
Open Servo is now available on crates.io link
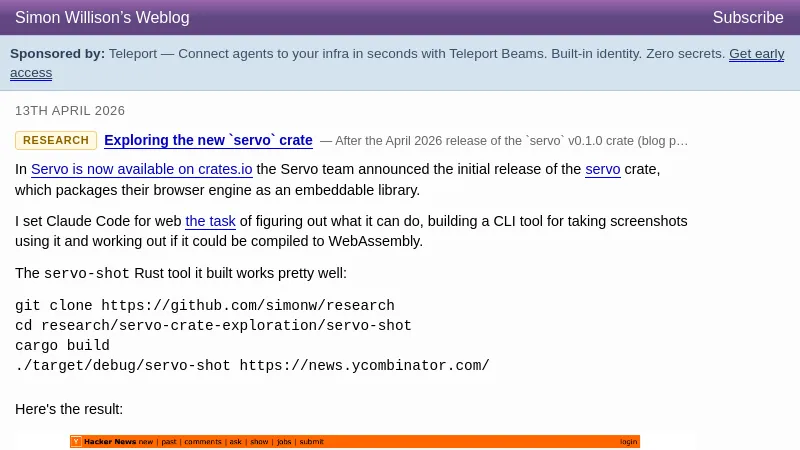point(141,170)
